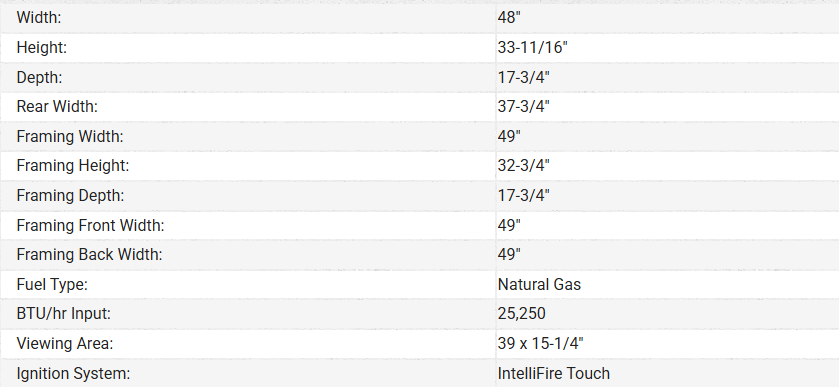839x387 pixels.
Task: Select the Natural Gas value
Action: [x=539, y=284]
